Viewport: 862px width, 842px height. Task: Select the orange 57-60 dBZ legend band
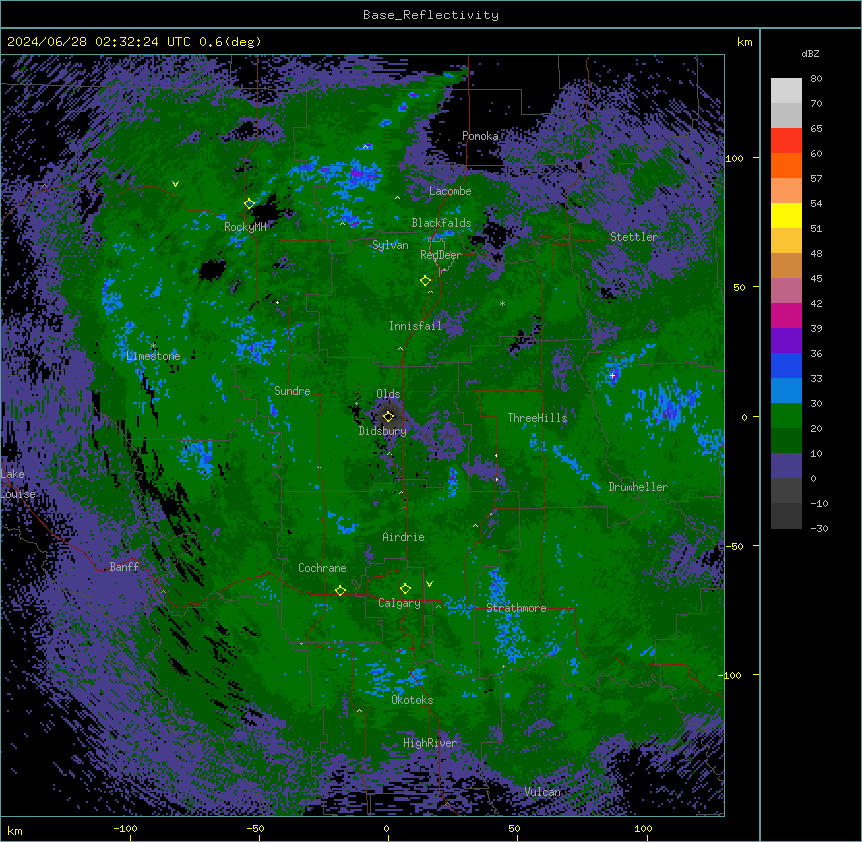coord(786,165)
